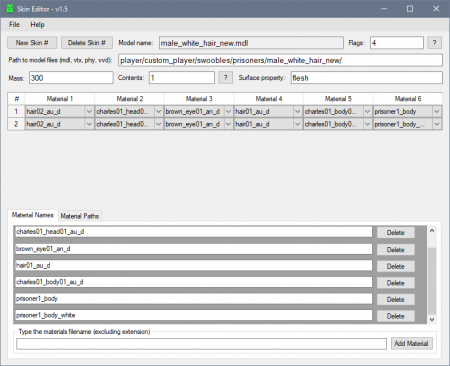Click the Skin Editor app icon in title bar
450x366 pixels.
click(10, 9)
